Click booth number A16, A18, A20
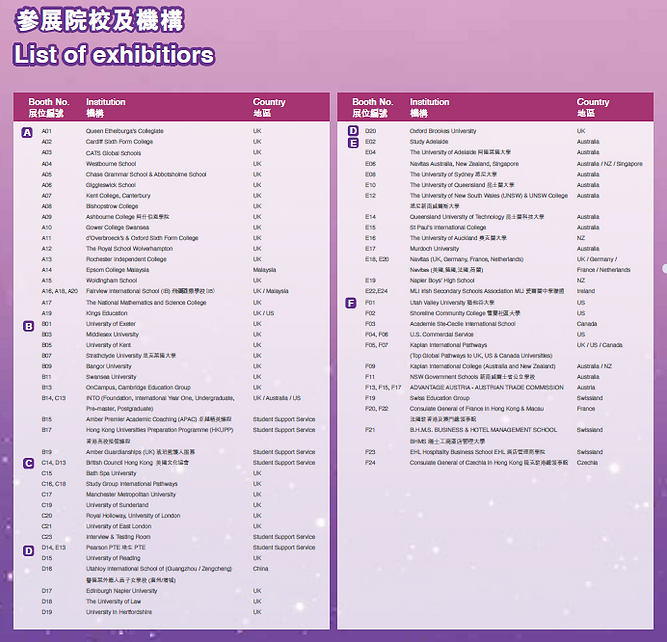This screenshot has width=667, height=642. [60, 291]
